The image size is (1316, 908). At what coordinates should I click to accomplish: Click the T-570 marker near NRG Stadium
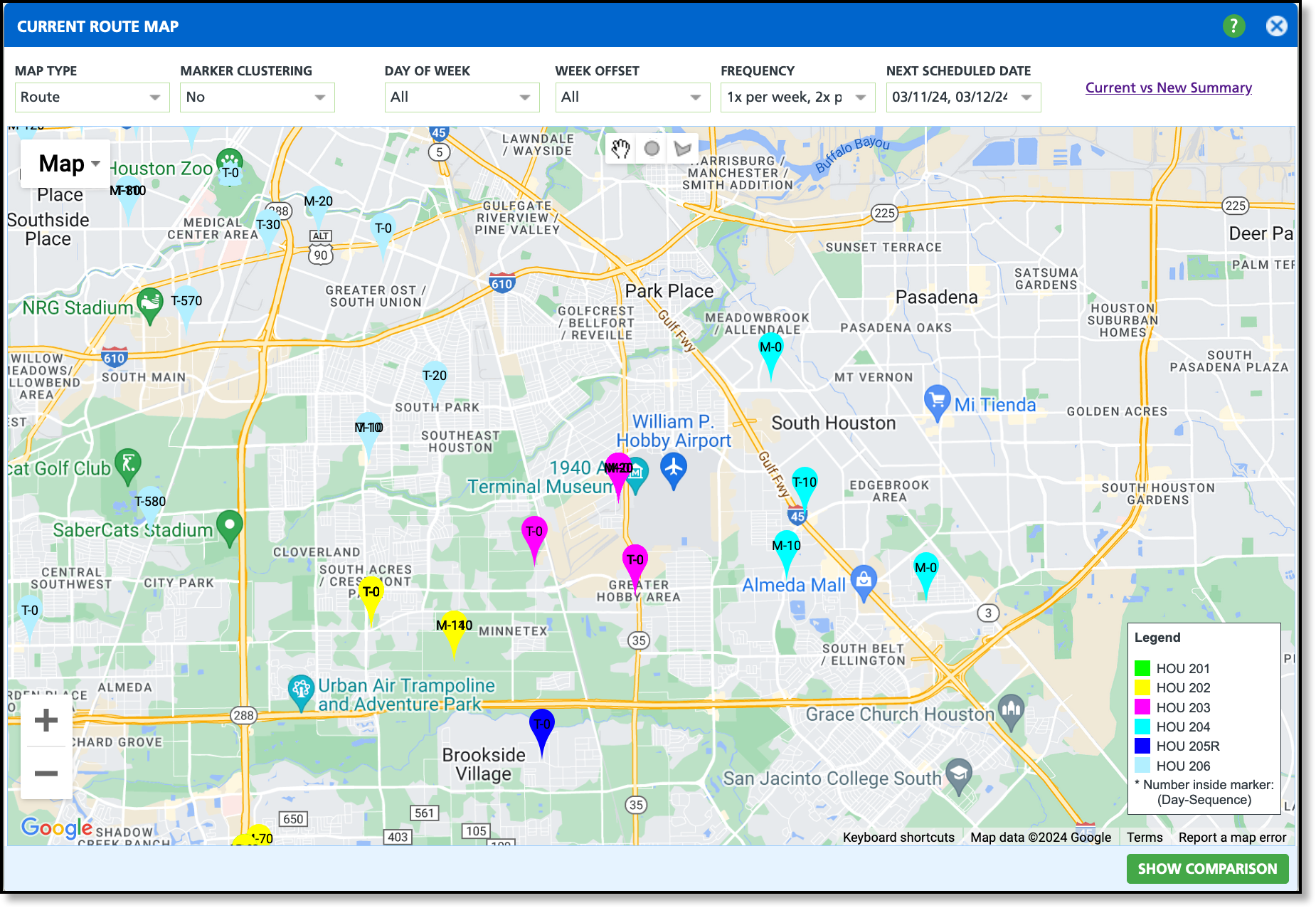click(x=186, y=307)
